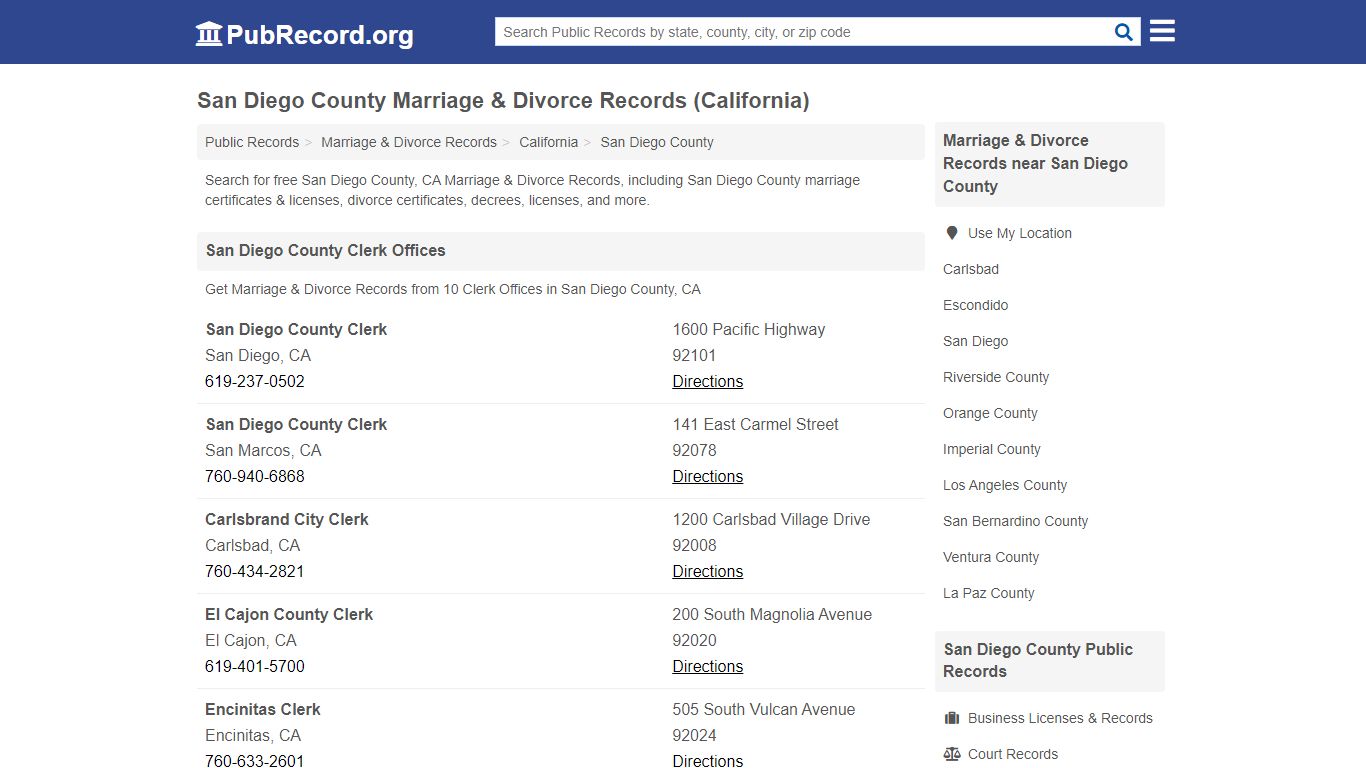Open El Cajon County Clerk listing
The image size is (1366, 768).
pos(289,614)
